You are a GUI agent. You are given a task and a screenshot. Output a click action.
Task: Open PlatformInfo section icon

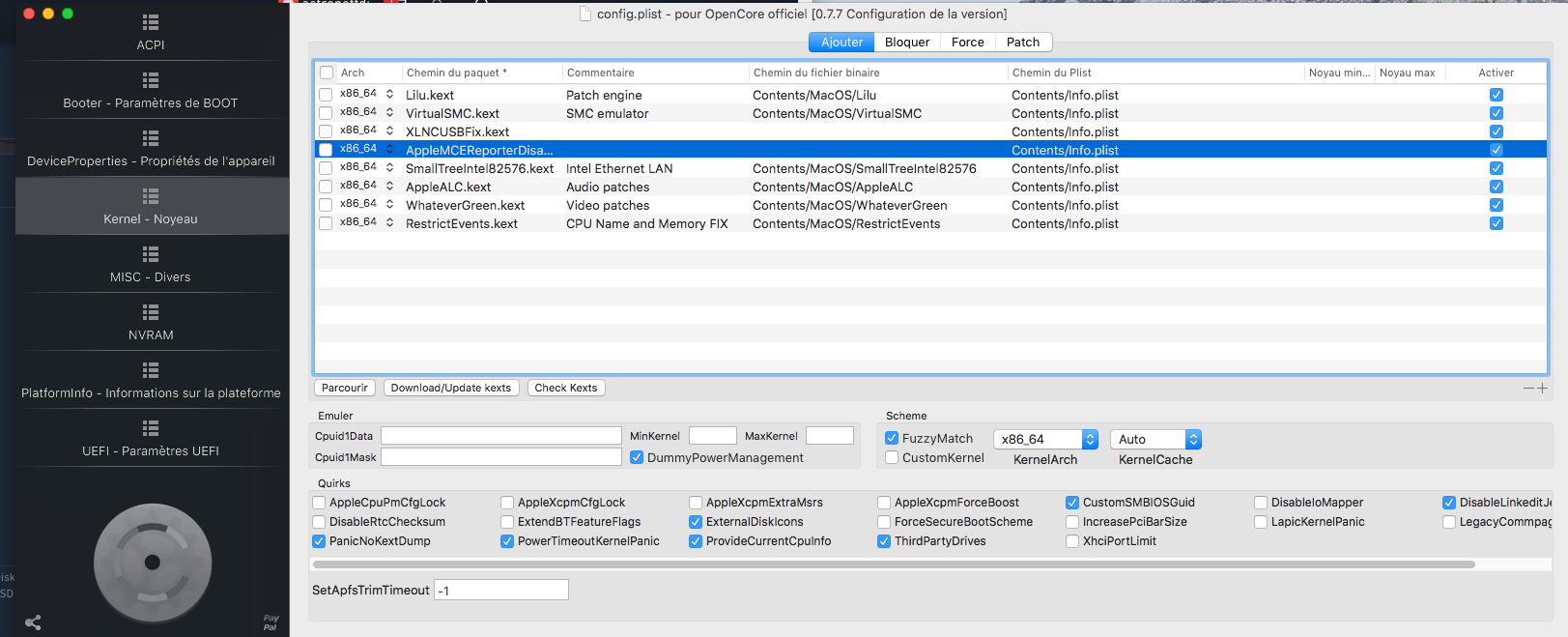(x=151, y=370)
